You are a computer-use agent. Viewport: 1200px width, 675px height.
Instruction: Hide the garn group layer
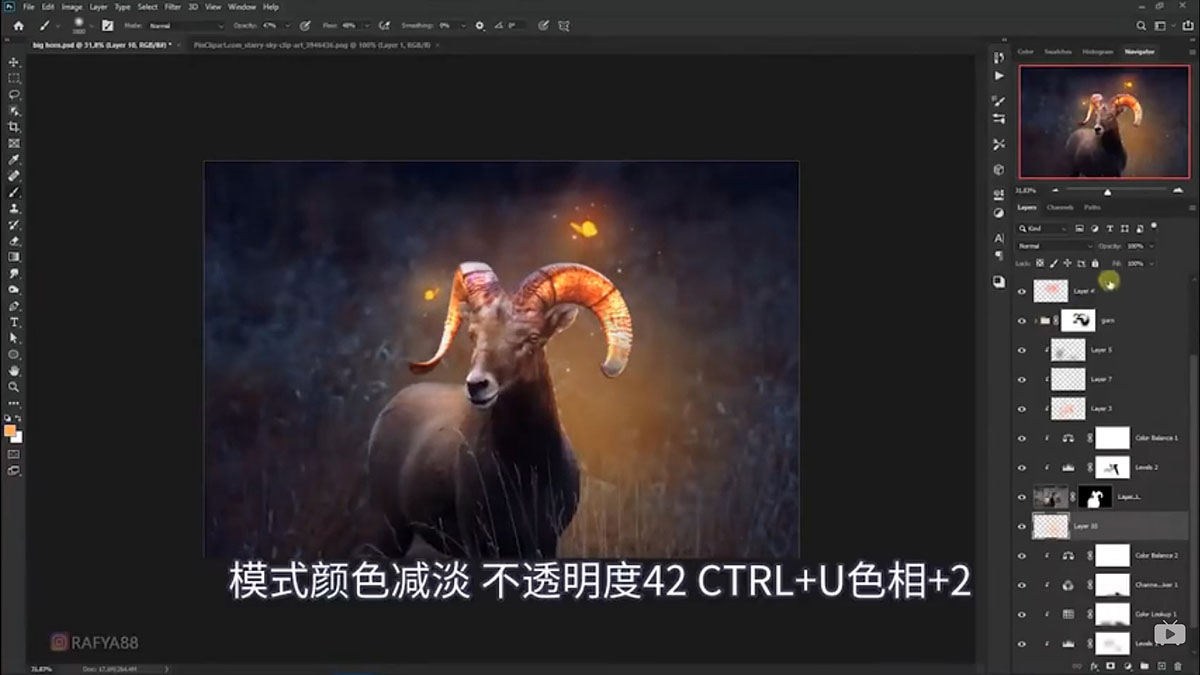tap(1022, 321)
